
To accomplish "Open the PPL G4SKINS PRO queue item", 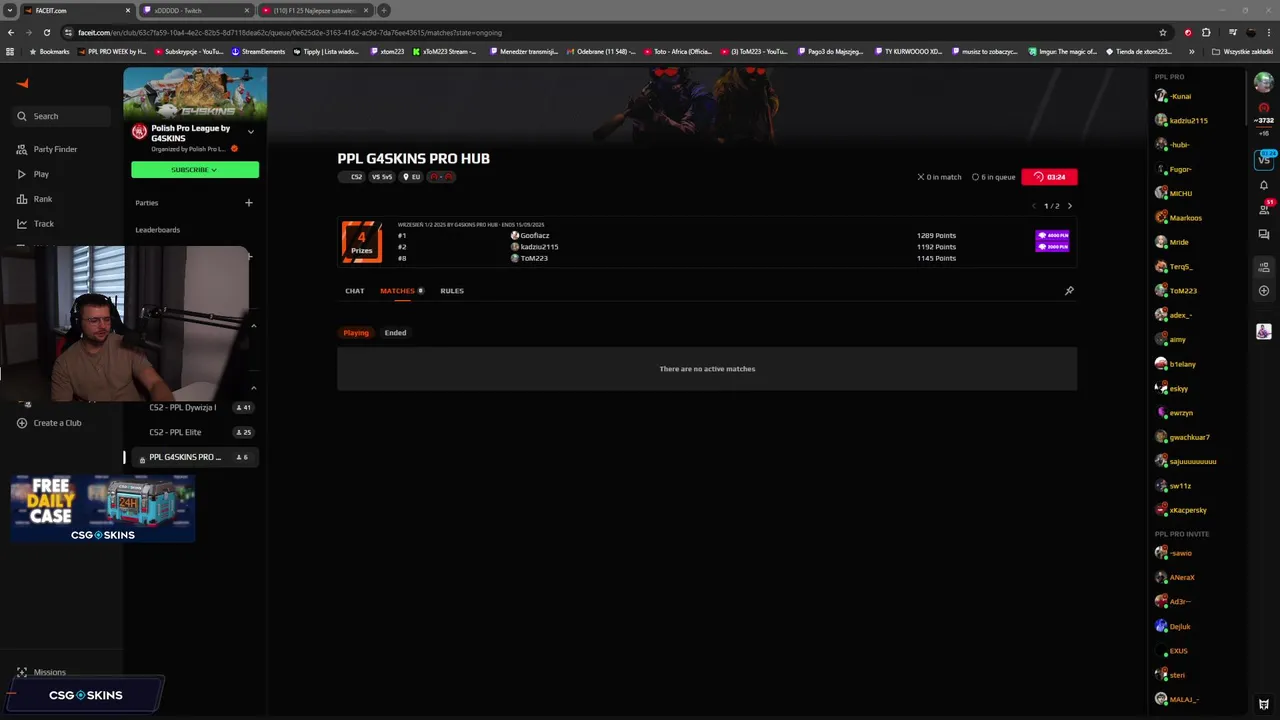I will tap(195, 457).
